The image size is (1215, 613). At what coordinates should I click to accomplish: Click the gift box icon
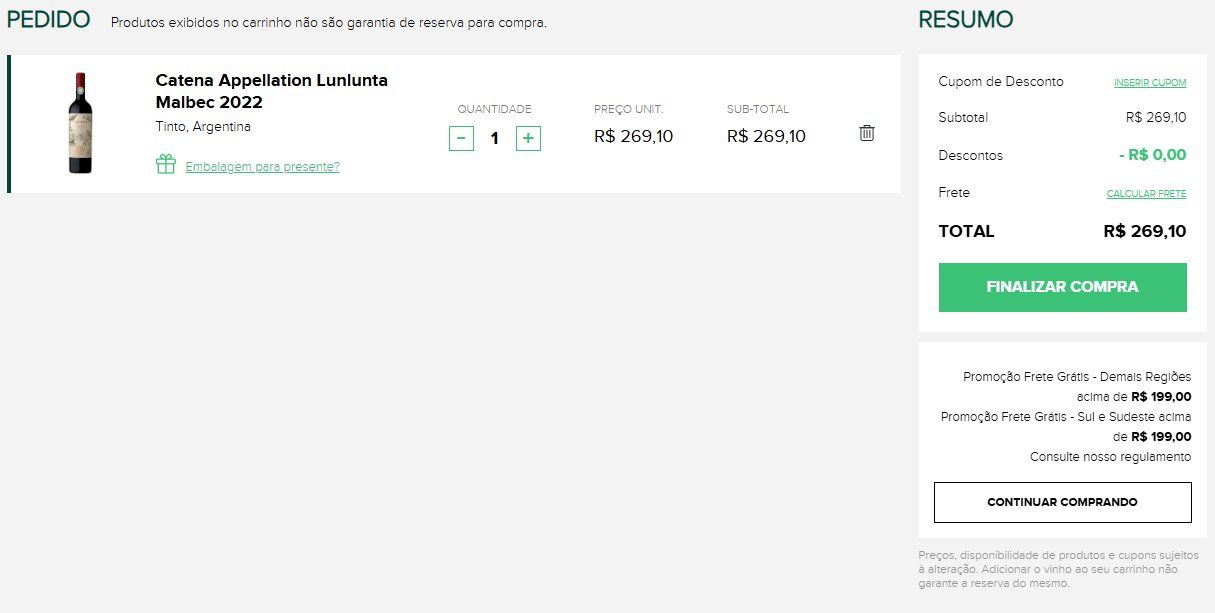point(166,164)
